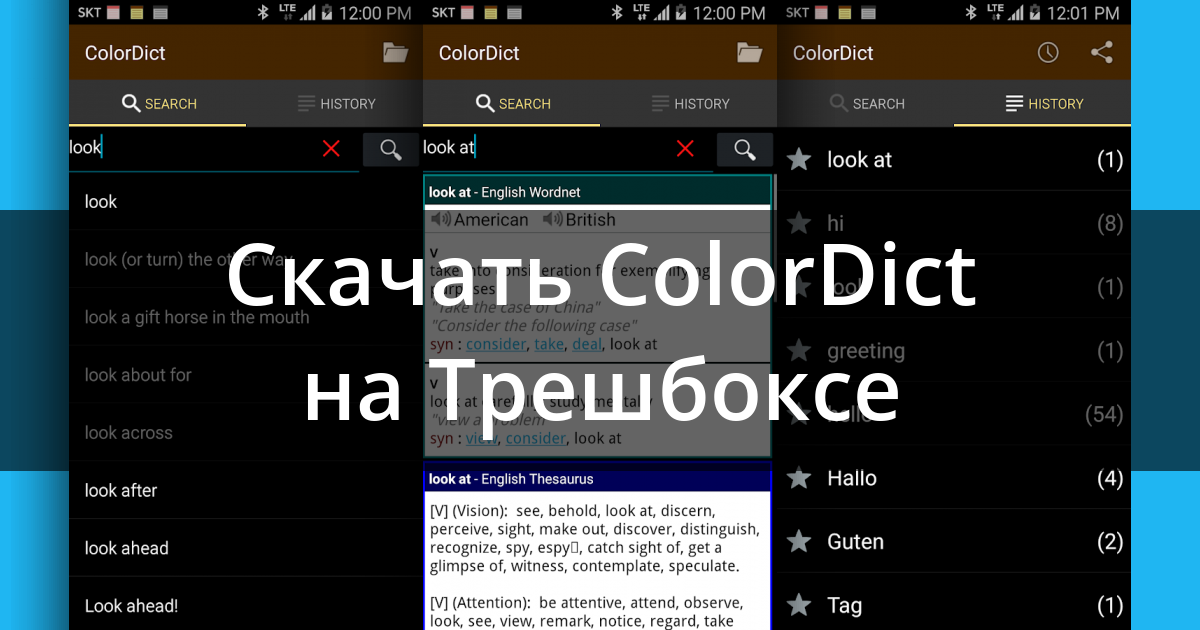Open 'Guten' history entry
Image resolution: width=1200 pixels, height=630 pixels.
[954, 542]
